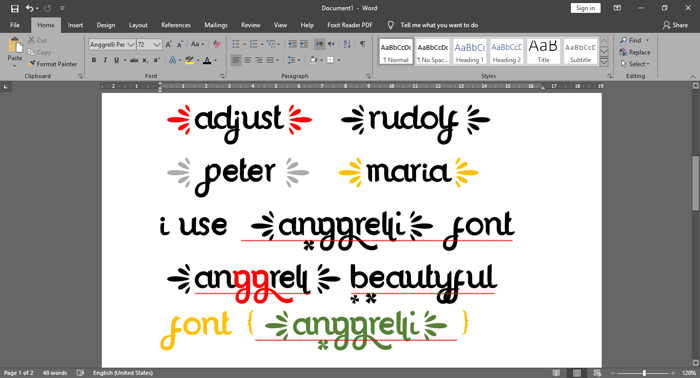Viewport: 700px width, 378px height.
Task: Decrease font size with Shrink Font icon
Action: point(180,44)
